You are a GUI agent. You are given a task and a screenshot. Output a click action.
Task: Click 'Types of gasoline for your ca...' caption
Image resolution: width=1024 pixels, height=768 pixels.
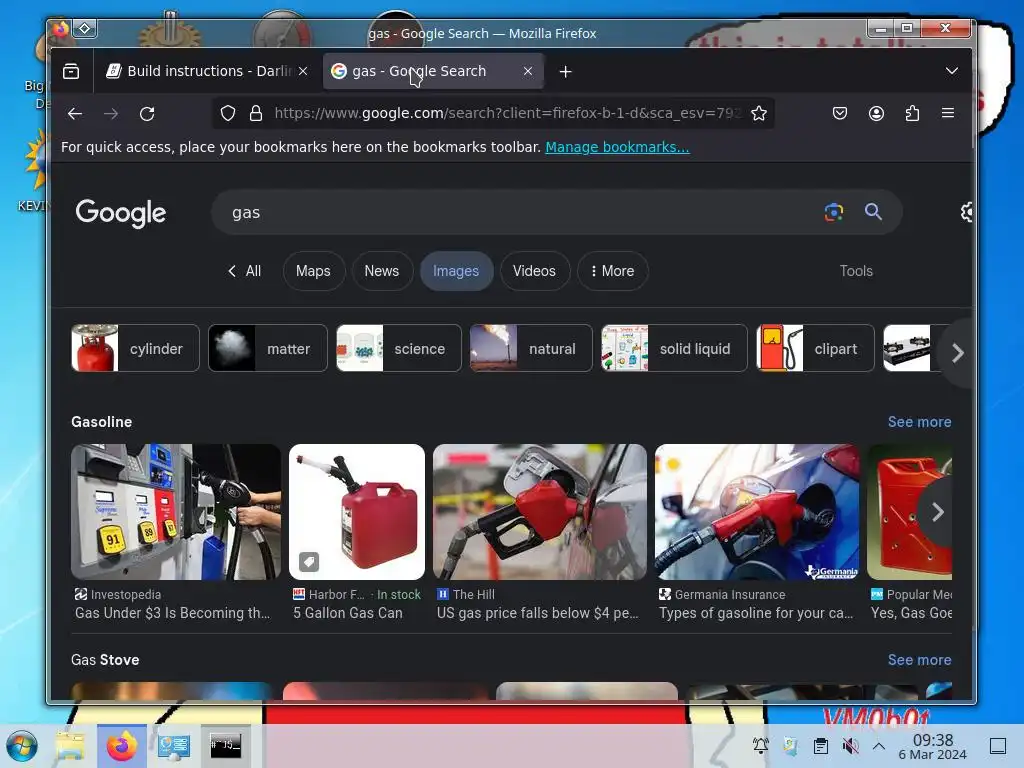756,613
